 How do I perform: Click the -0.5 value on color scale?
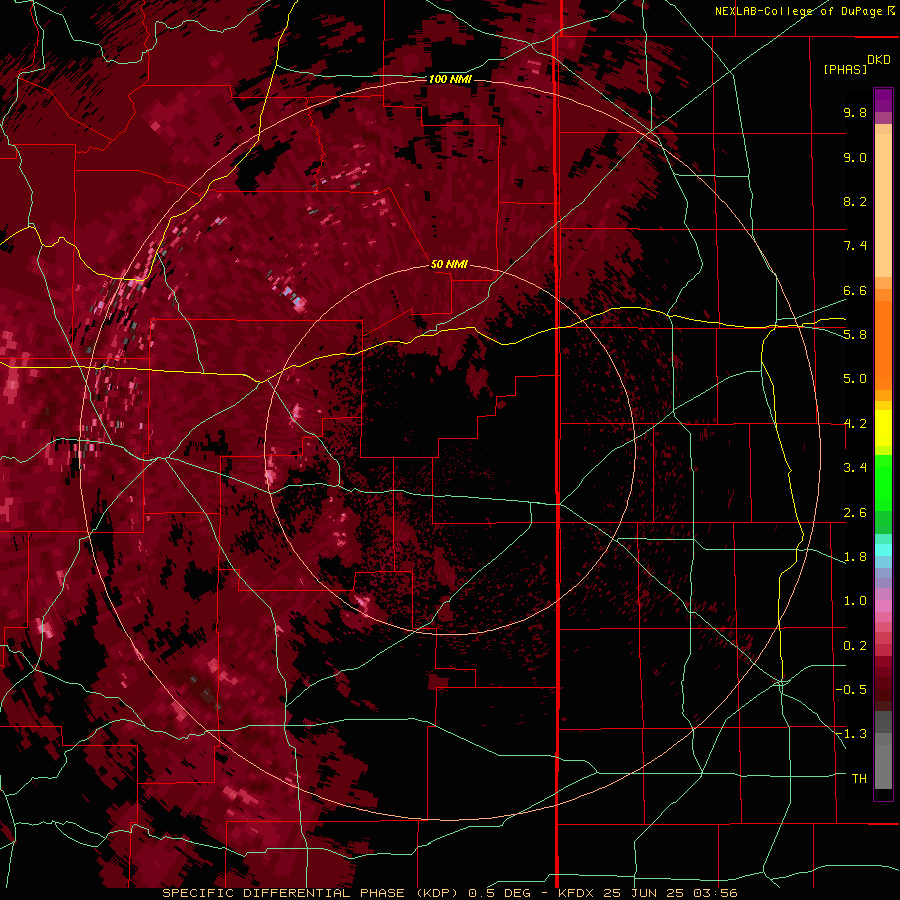pyautogui.click(x=851, y=690)
